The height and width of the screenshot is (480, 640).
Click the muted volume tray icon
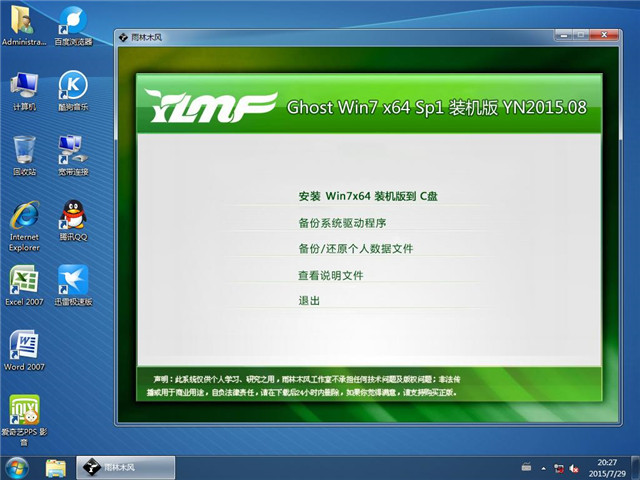(574, 468)
